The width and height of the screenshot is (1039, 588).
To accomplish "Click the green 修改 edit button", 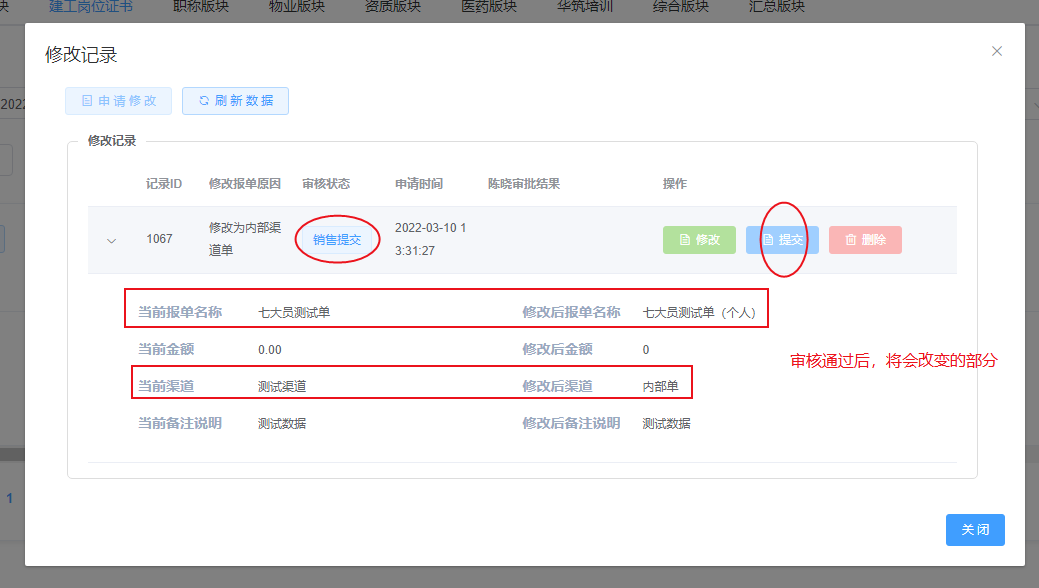I will tap(699, 240).
